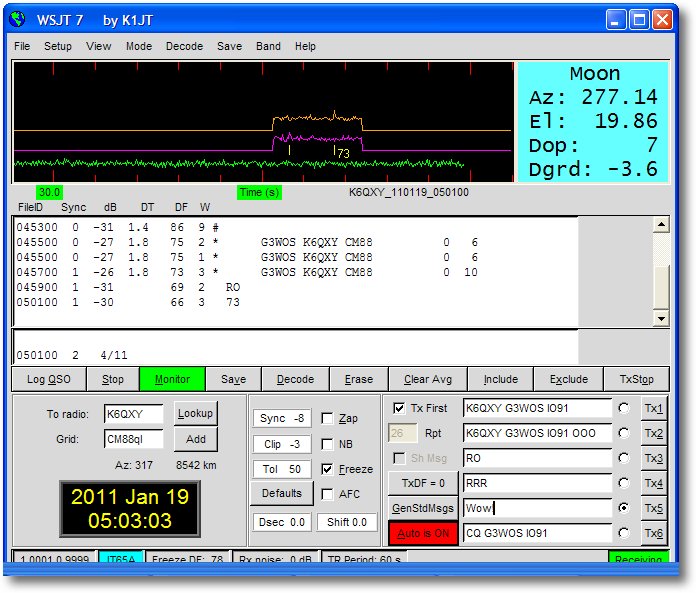This screenshot has width=696, height=593.
Task: Click the Tx1 button
Action: point(653,408)
